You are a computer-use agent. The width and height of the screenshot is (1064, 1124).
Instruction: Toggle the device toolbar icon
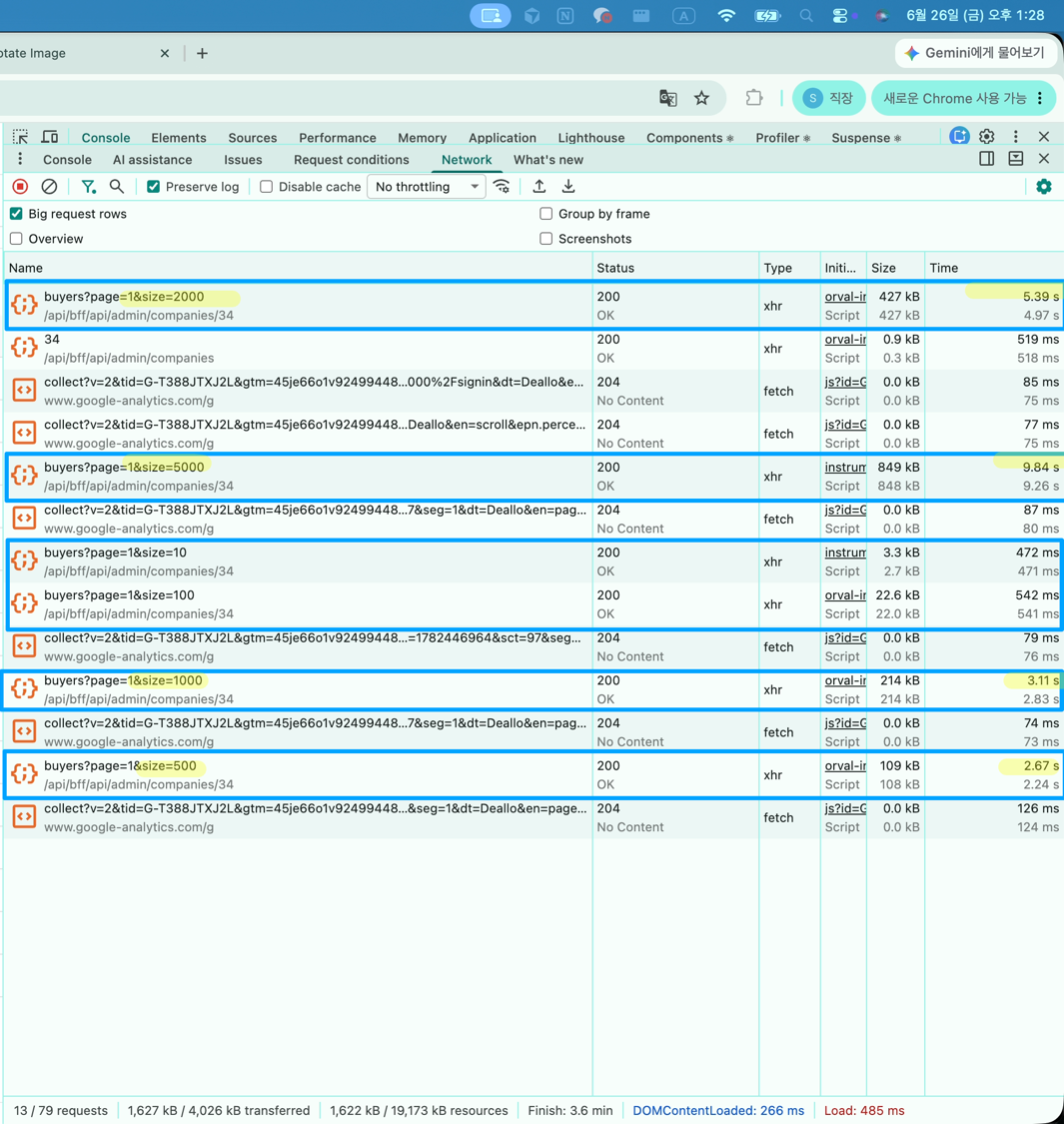pos(50,137)
